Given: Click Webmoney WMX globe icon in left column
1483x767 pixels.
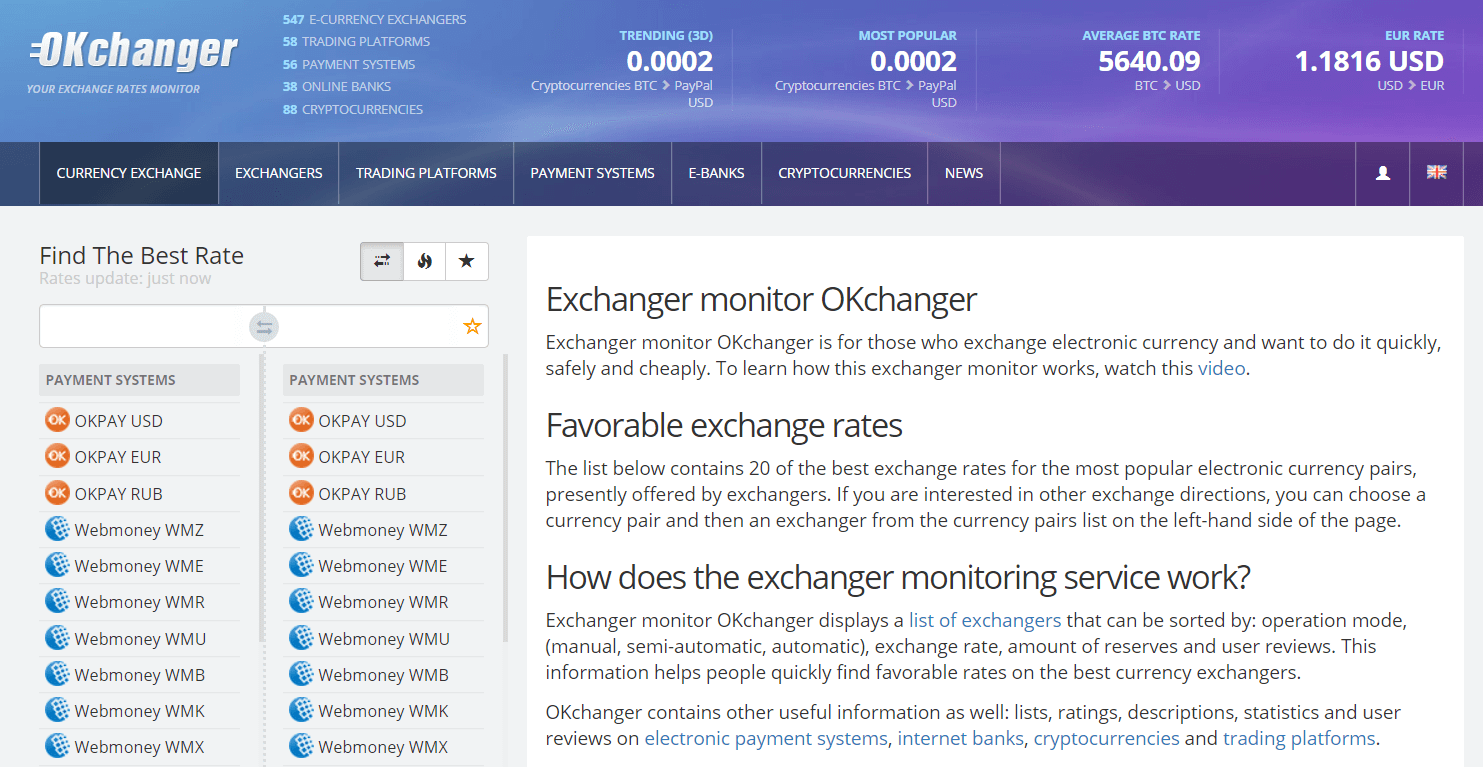Looking at the screenshot, I should click(57, 746).
